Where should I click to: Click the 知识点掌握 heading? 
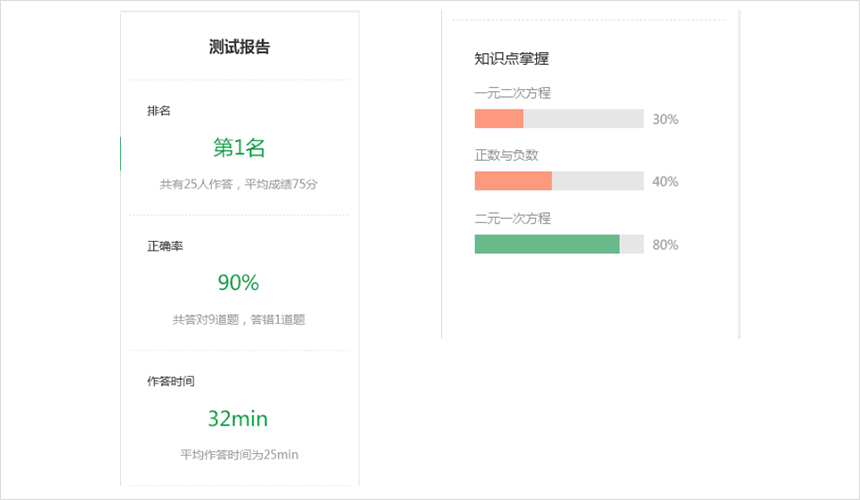(511, 59)
